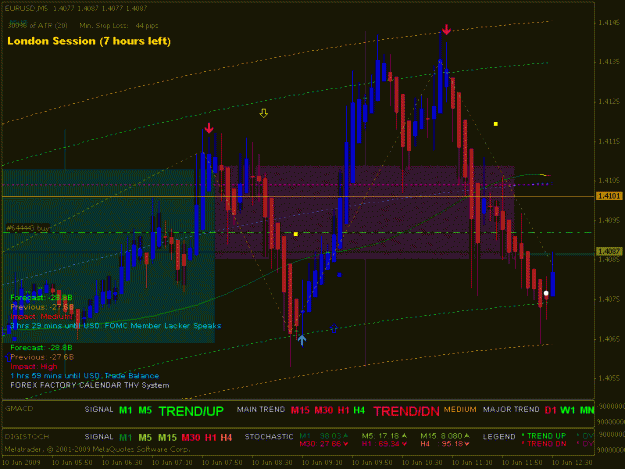Click H1 in the DIGISTOCH signal row
The image size is (625, 469).
(x=210, y=438)
